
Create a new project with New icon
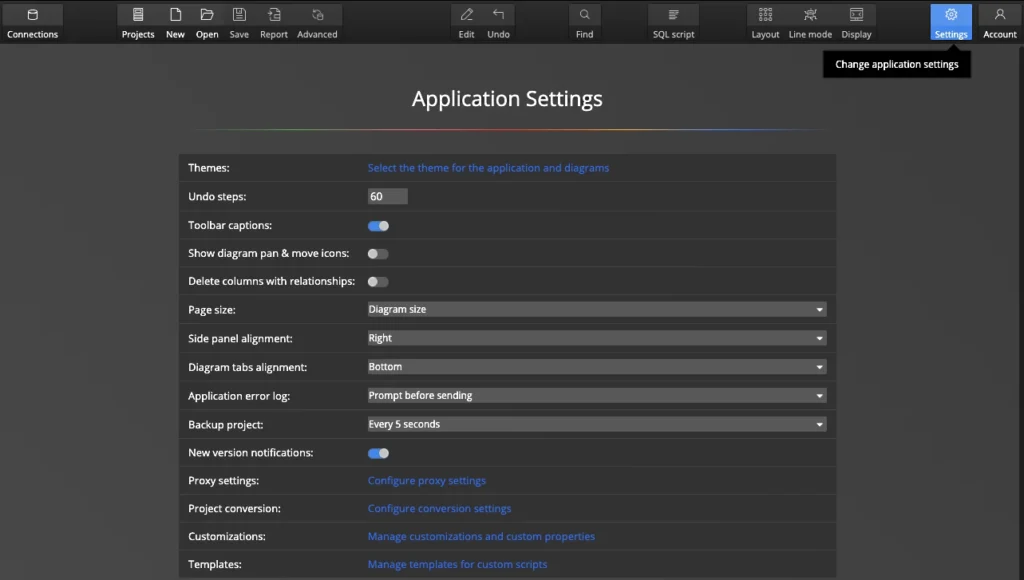175,16
